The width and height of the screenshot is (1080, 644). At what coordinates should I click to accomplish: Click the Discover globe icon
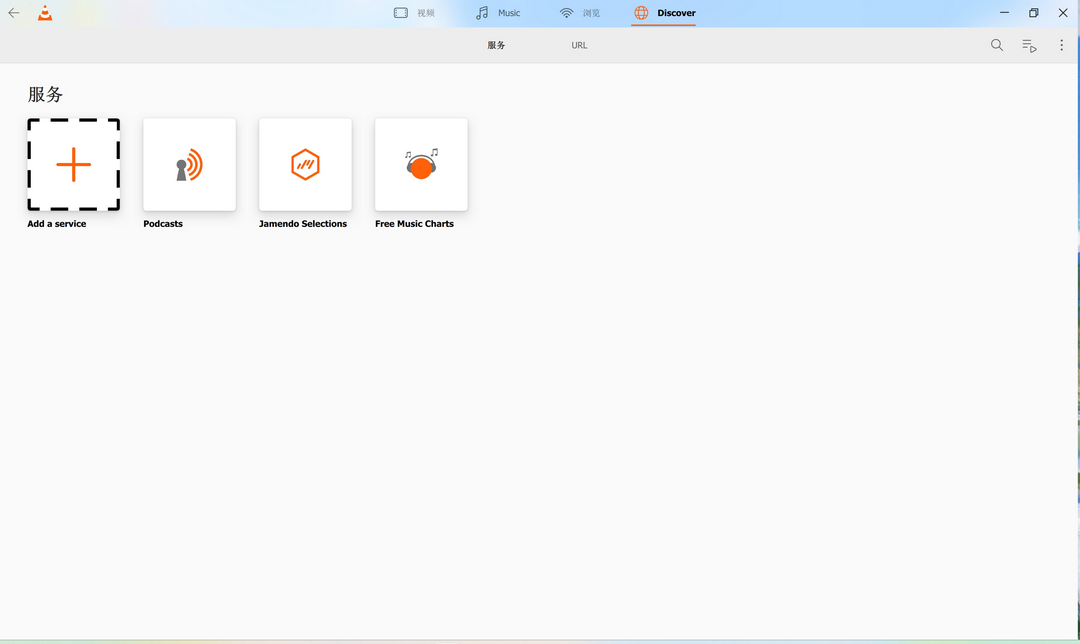pos(640,13)
